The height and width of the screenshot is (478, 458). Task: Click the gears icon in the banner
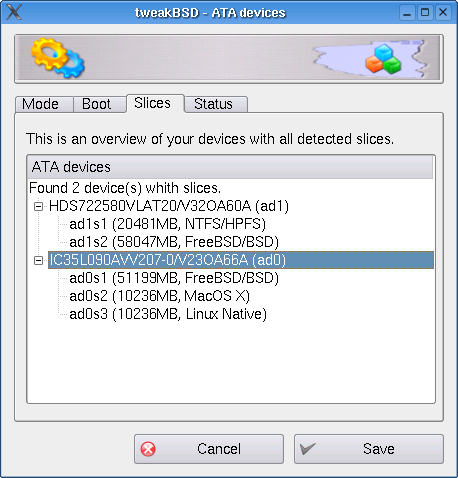coord(58,58)
